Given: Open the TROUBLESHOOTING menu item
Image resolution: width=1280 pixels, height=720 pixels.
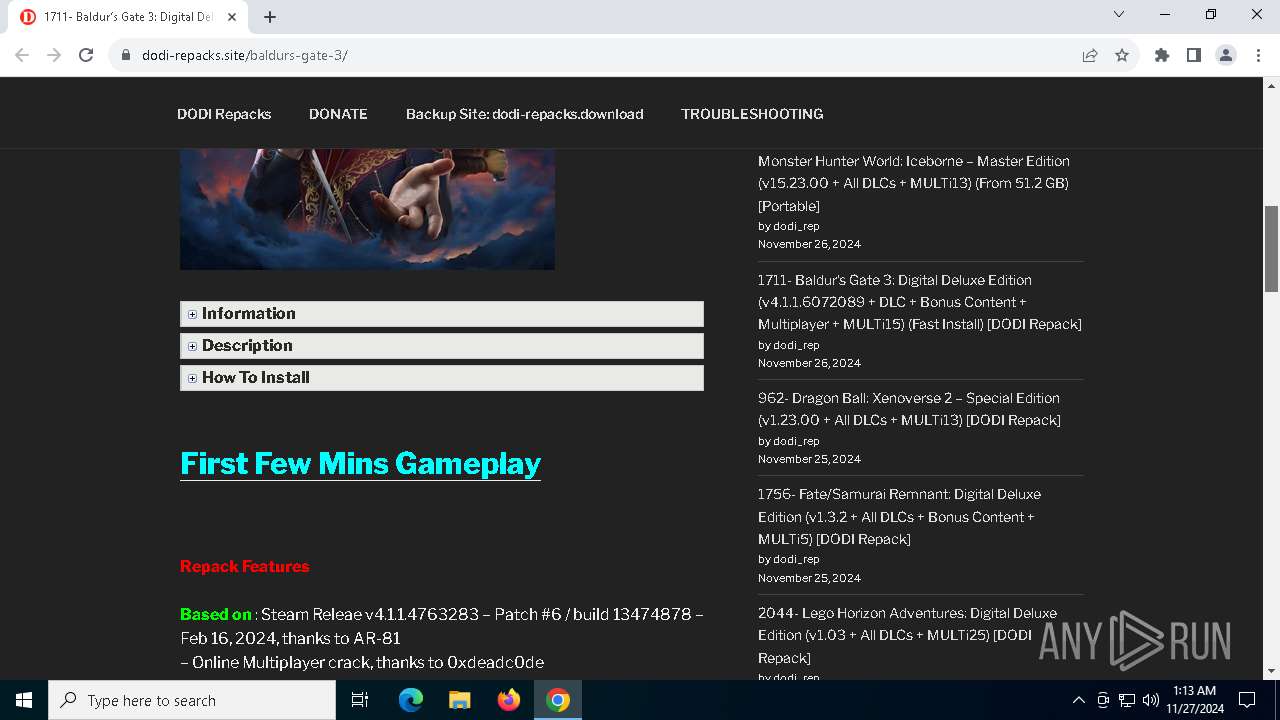Looking at the screenshot, I should (x=752, y=114).
